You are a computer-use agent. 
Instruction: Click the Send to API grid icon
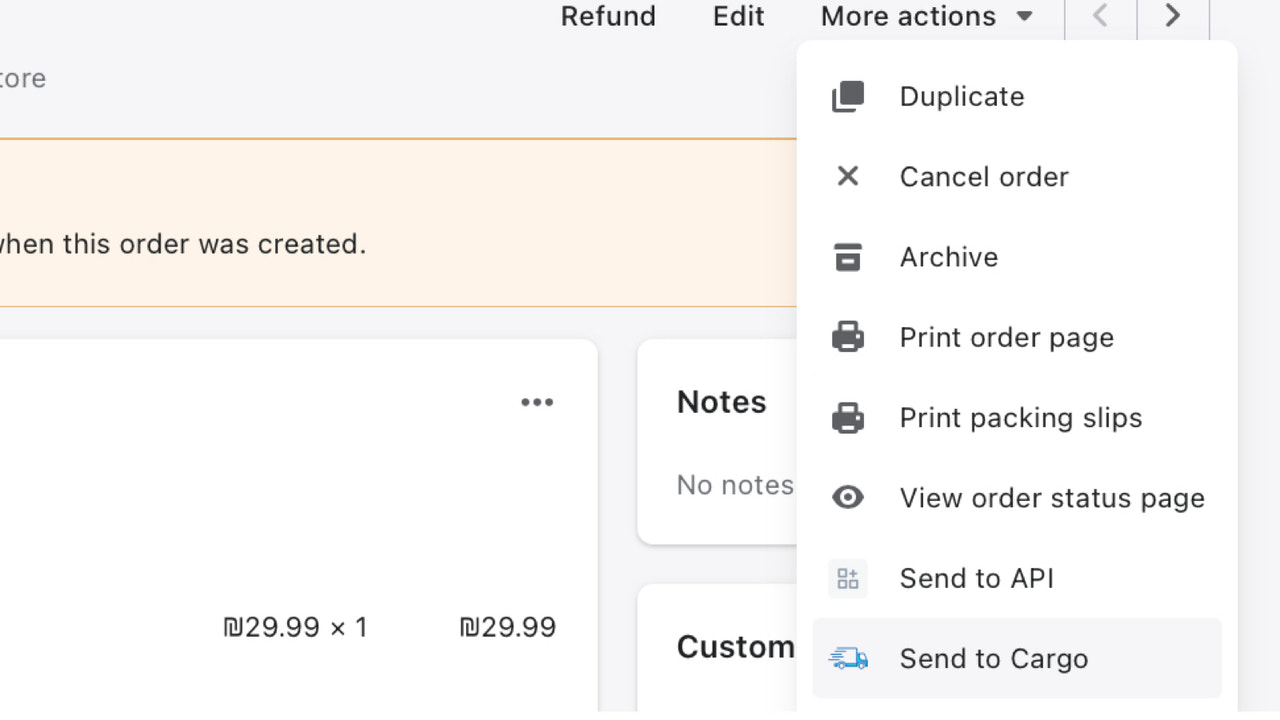point(847,578)
